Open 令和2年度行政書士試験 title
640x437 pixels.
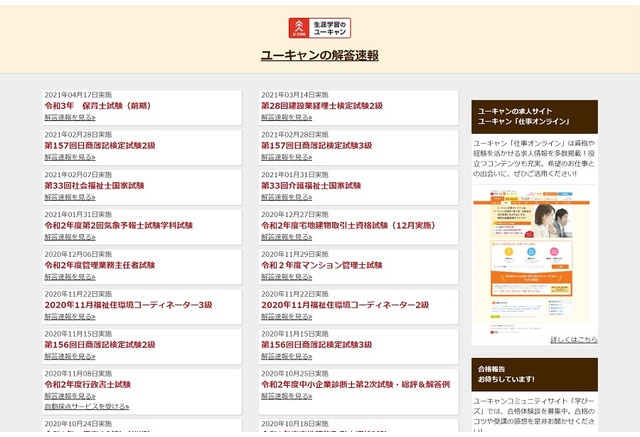point(87,384)
